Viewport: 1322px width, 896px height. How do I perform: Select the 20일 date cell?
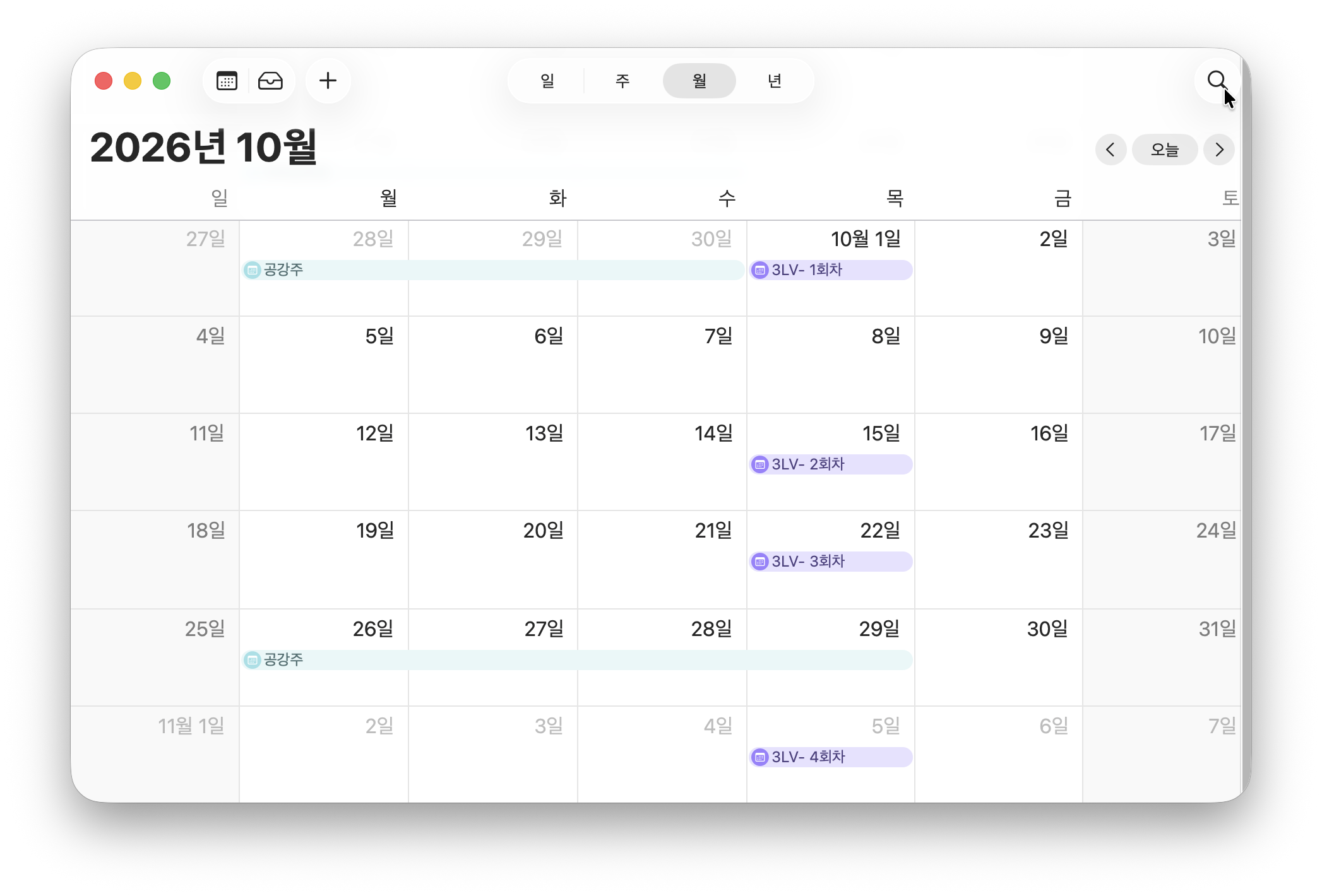pyautogui.click(x=493, y=560)
